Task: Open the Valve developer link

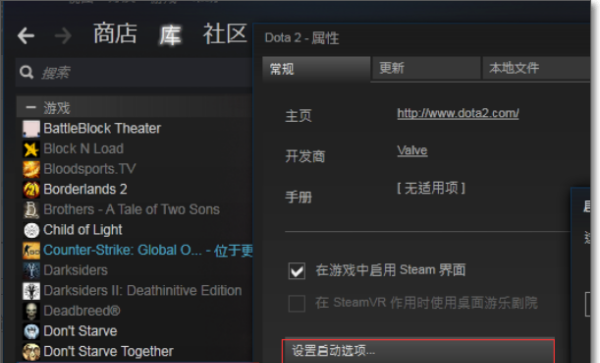Action: 412,150
